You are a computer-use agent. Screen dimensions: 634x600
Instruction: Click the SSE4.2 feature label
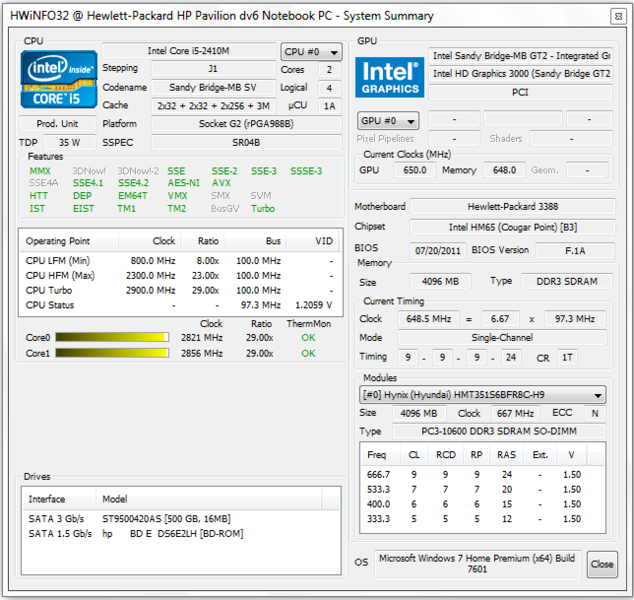click(133, 183)
